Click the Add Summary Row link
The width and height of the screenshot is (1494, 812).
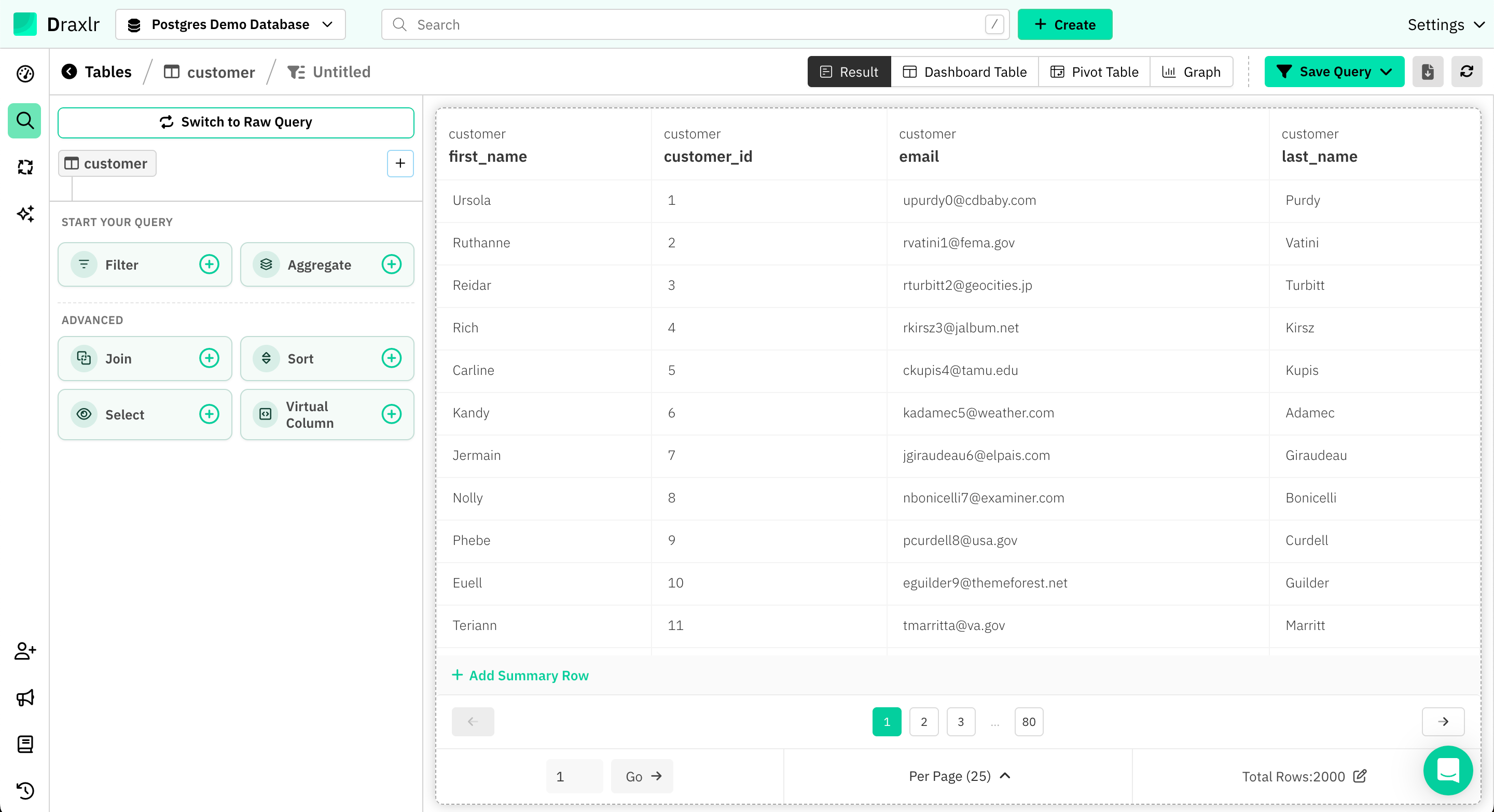[x=520, y=675]
